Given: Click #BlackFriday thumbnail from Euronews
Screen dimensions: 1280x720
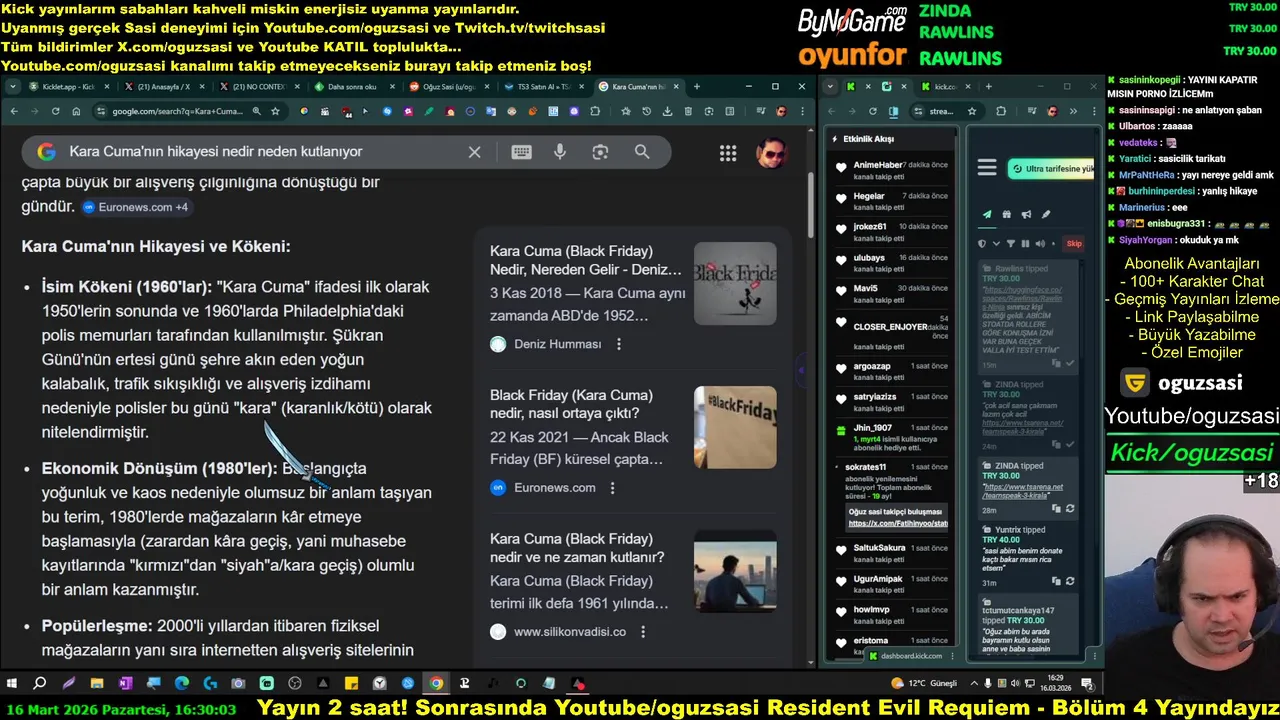Looking at the screenshot, I should (x=735, y=427).
